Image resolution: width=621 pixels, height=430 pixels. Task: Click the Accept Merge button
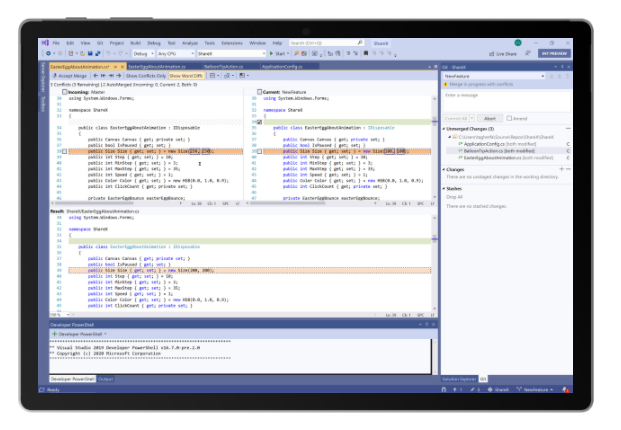click(x=70, y=76)
